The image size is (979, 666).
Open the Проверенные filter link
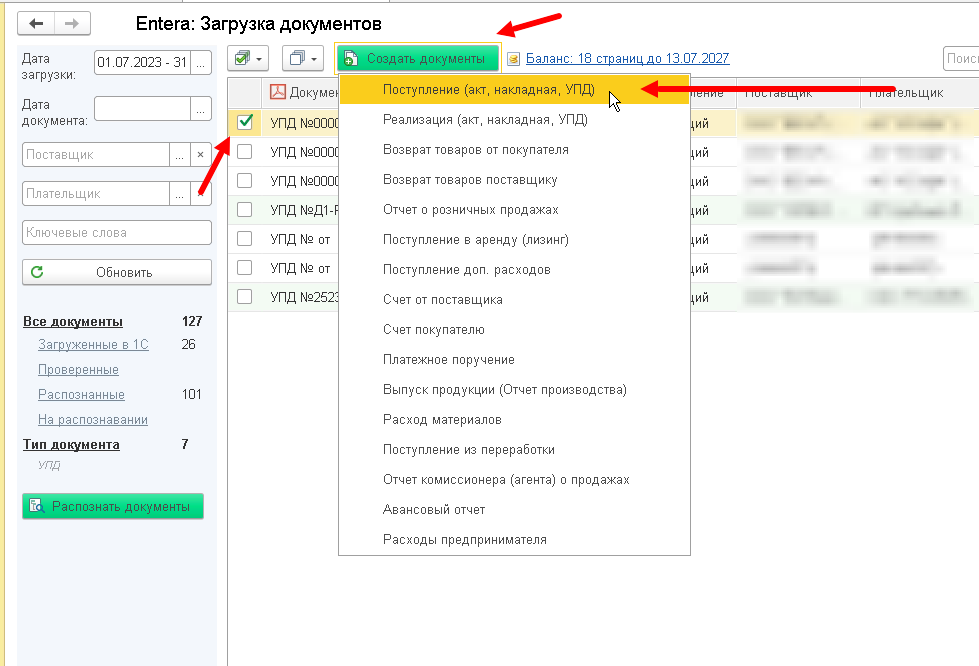point(78,370)
